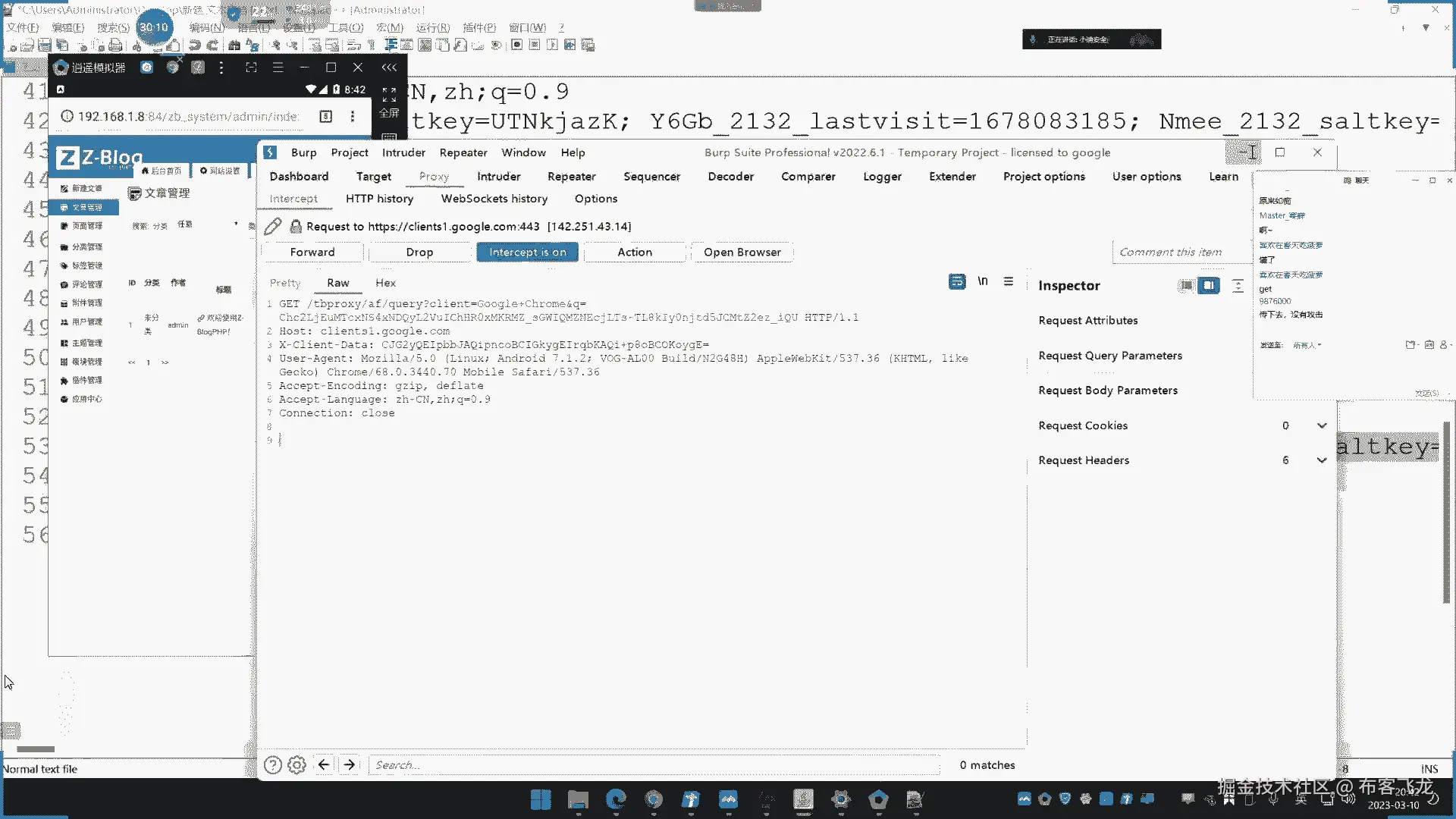Toggle non-printable characters \n button

pos(983,281)
